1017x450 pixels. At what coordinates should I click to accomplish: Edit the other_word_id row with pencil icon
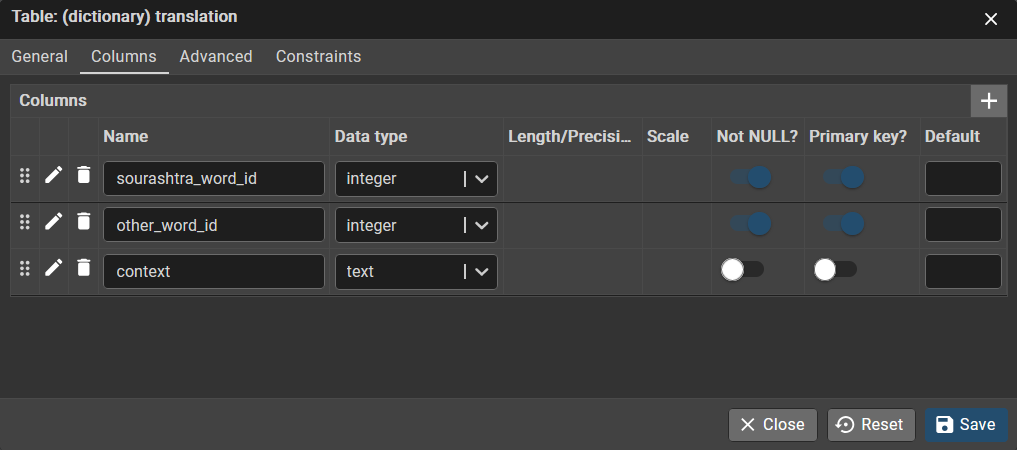54,221
